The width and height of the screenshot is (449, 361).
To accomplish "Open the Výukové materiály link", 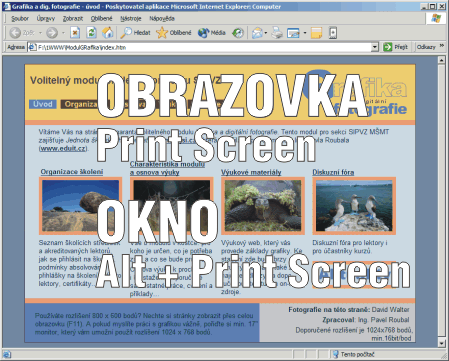I will pos(251,172).
